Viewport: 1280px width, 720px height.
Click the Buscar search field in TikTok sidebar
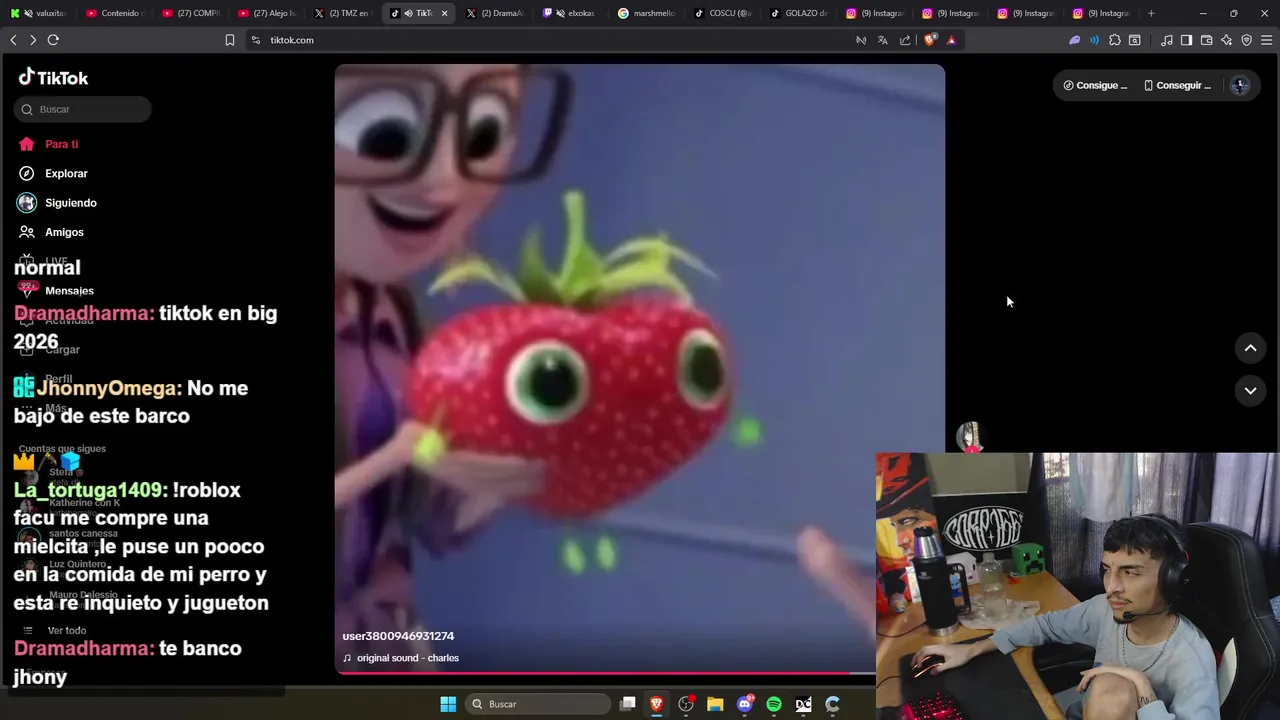tap(83, 109)
